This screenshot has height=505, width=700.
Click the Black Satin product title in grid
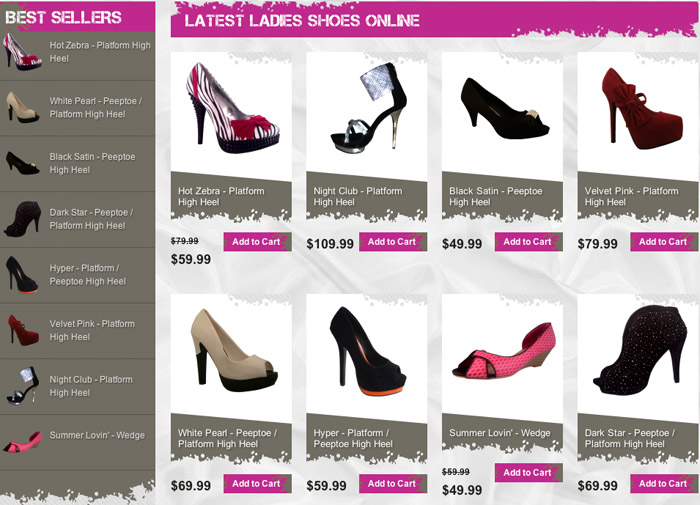coord(496,196)
